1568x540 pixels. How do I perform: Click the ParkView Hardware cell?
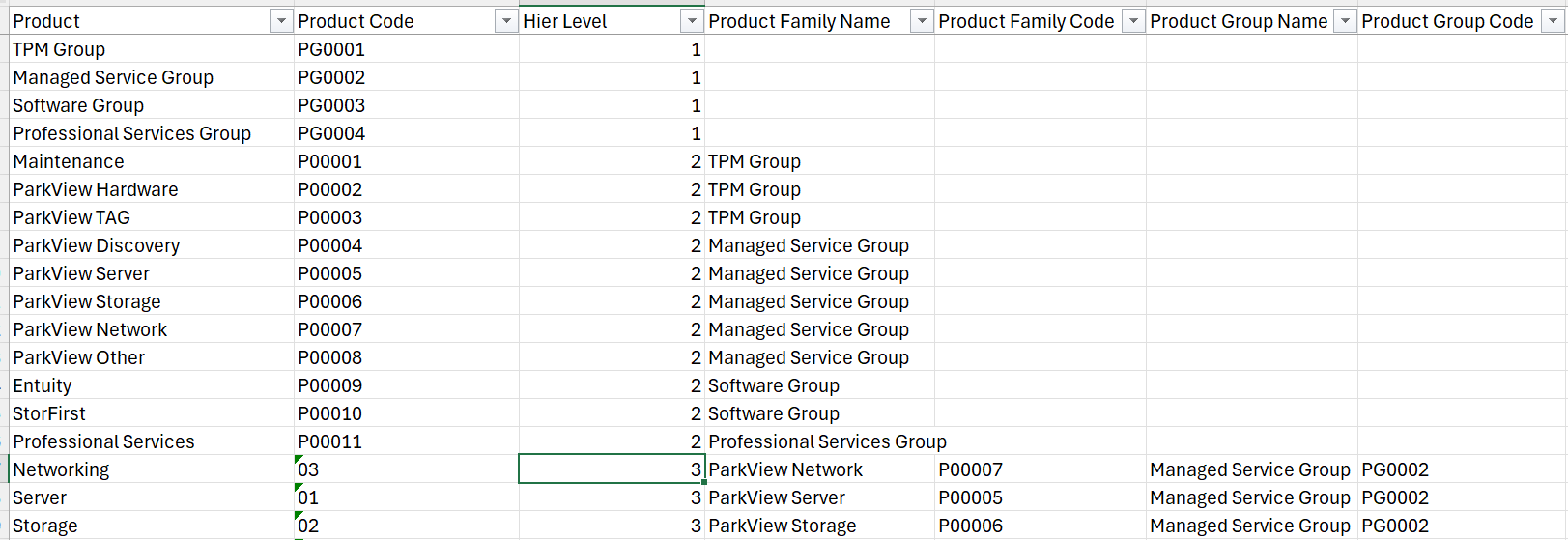(152, 189)
